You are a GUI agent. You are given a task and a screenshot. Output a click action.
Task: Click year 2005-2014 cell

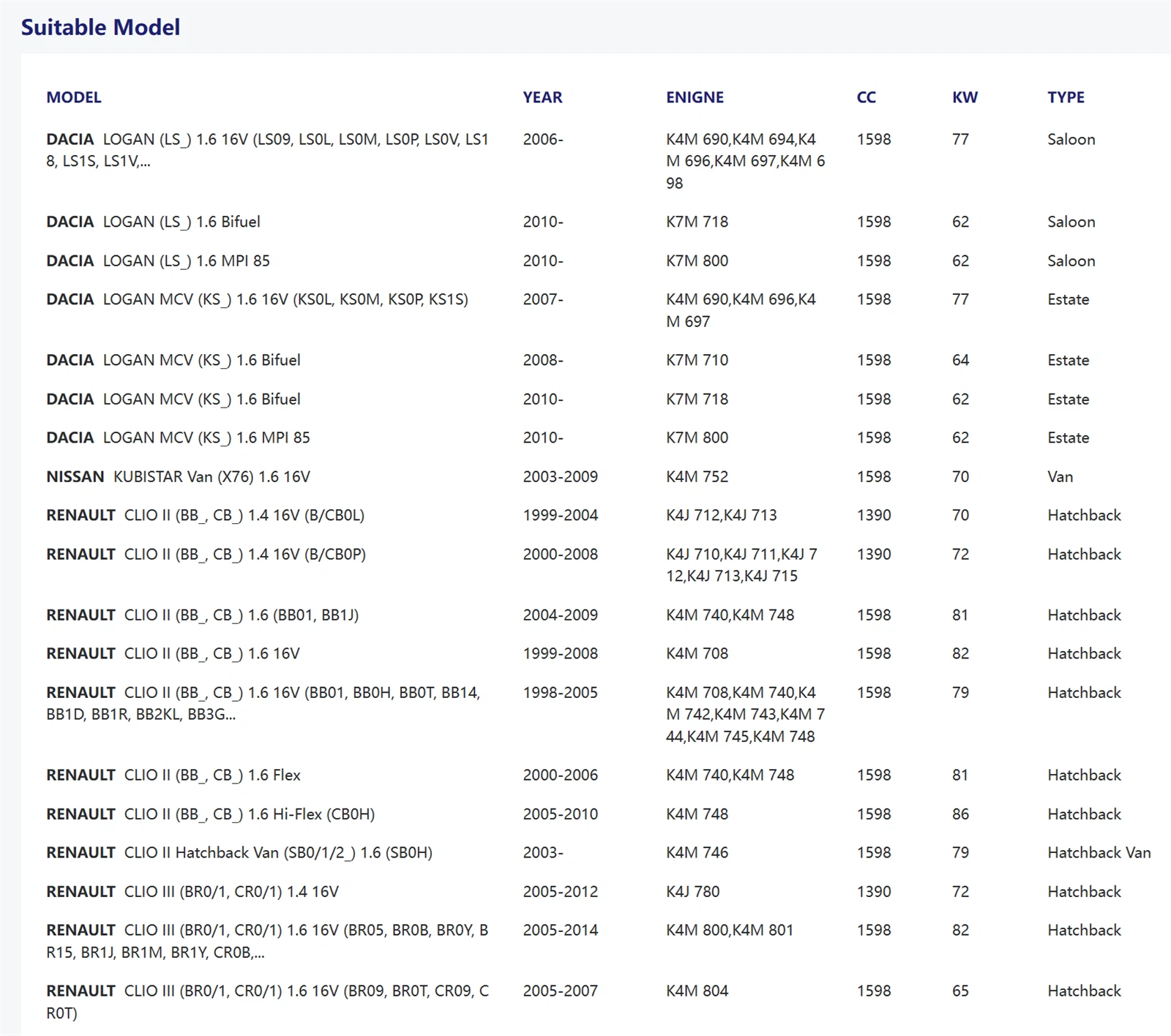tap(560, 930)
